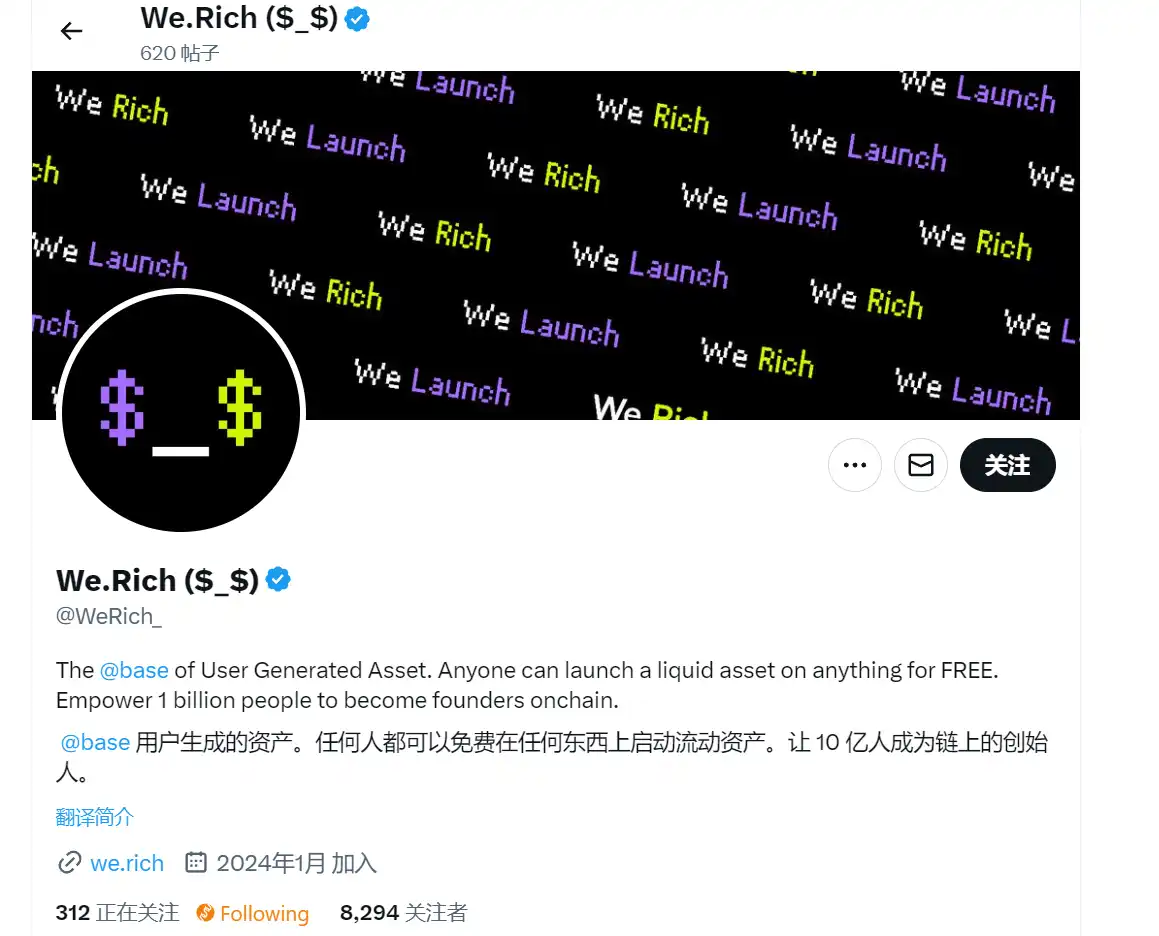Open the three-dot more options menu

[x=854, y=465]
